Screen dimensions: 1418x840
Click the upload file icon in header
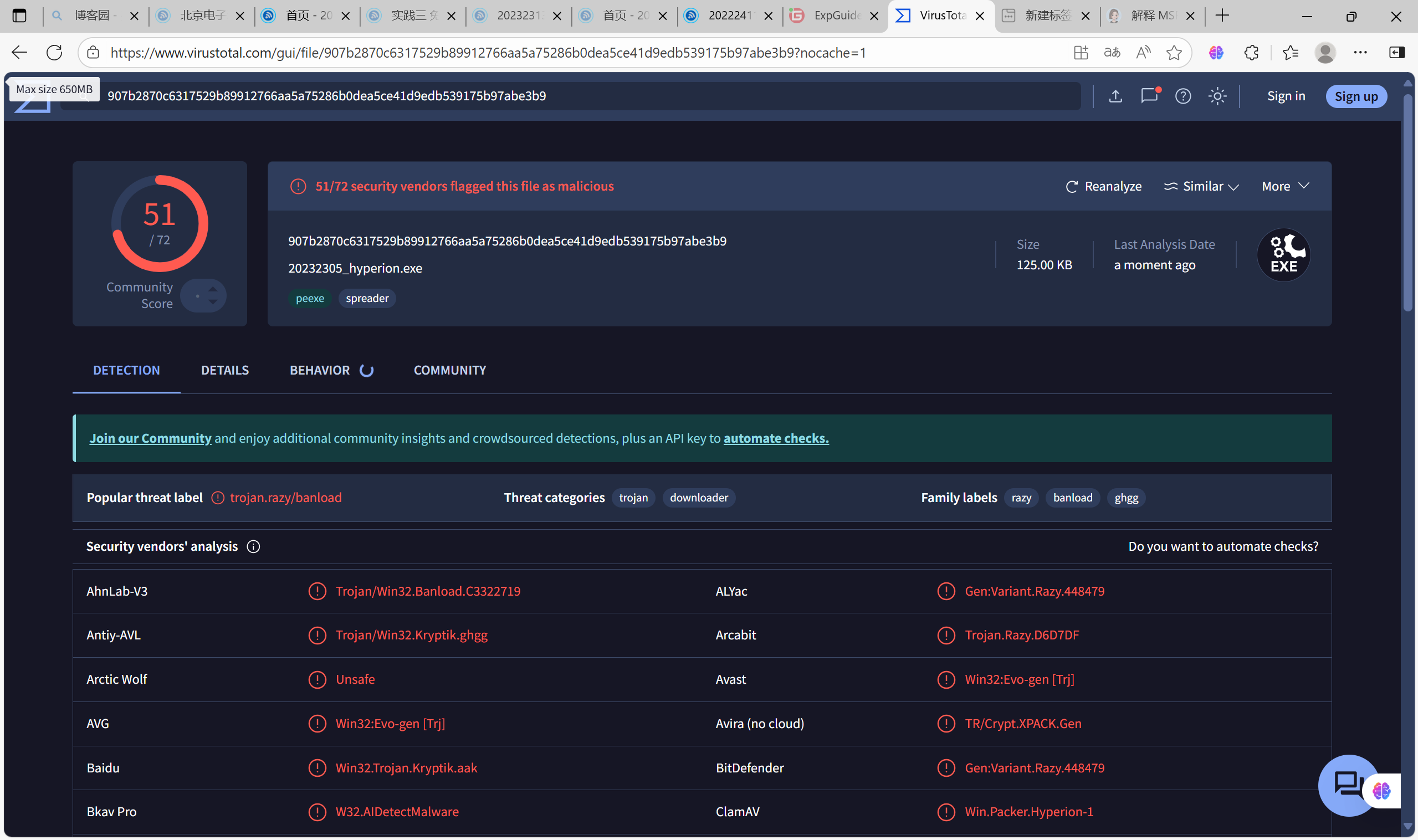pos(1115,96)
